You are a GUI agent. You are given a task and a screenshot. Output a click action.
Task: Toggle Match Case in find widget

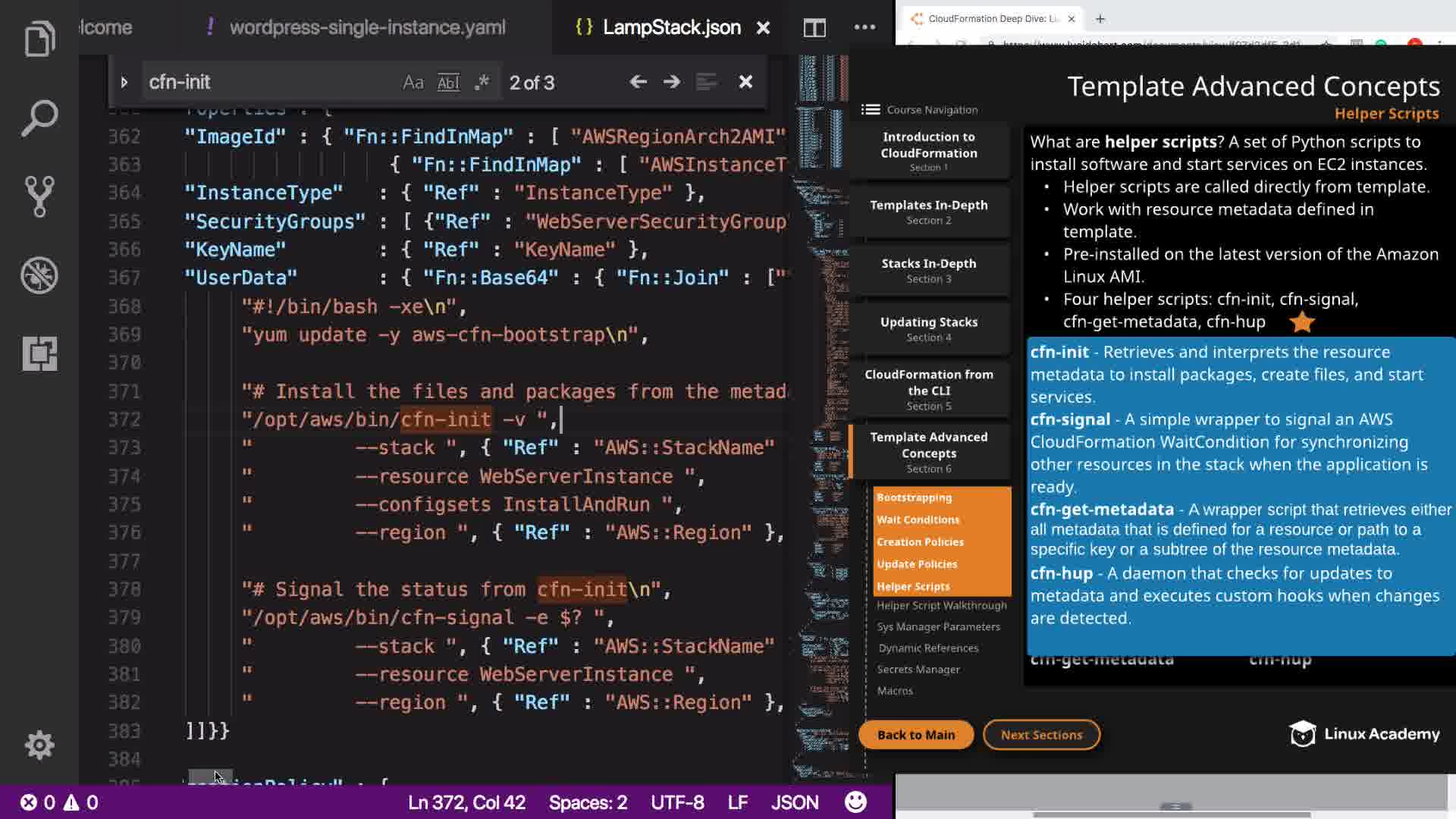pos(413,82)
